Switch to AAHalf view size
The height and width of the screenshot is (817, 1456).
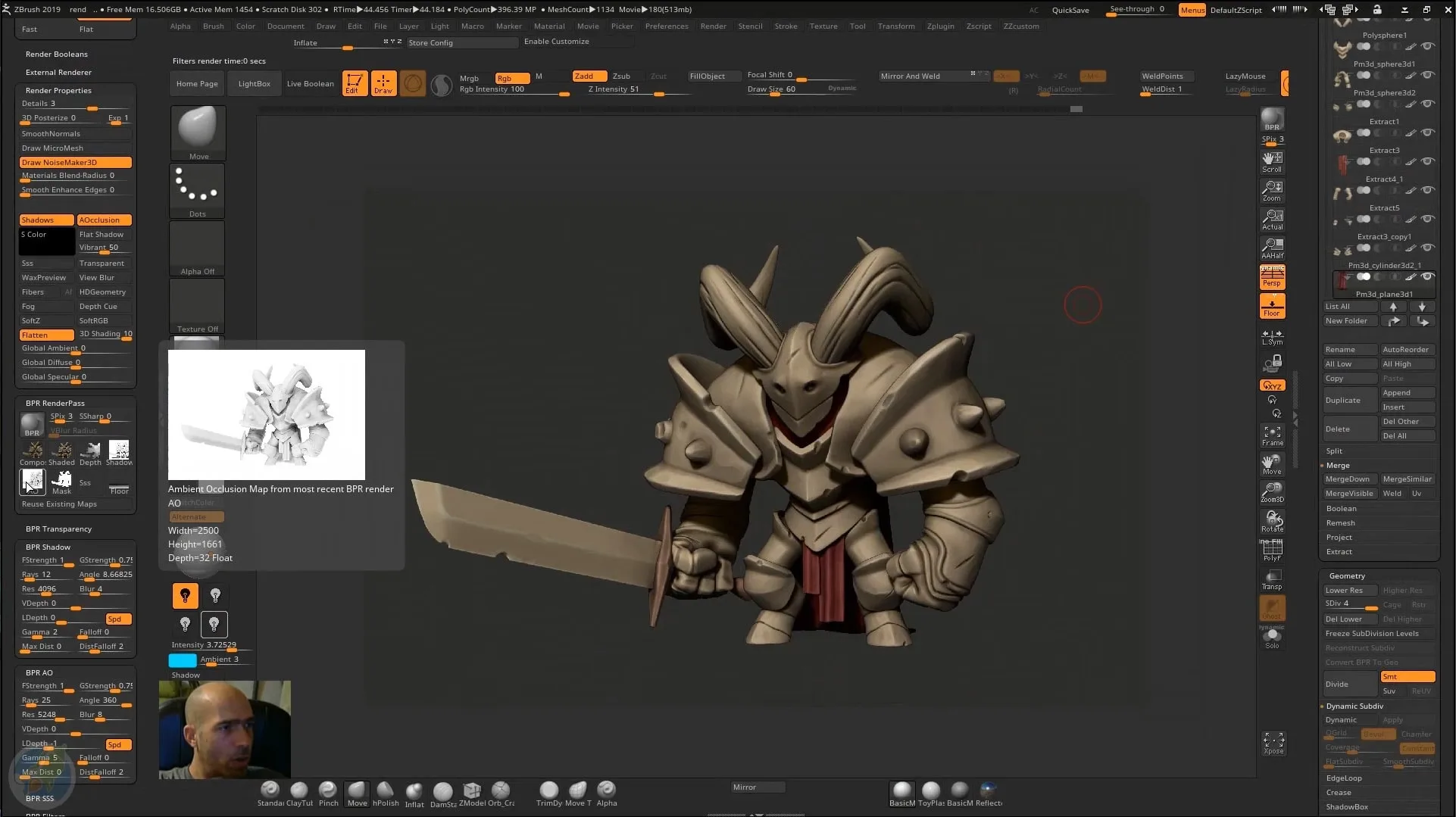click(1272, 247)
